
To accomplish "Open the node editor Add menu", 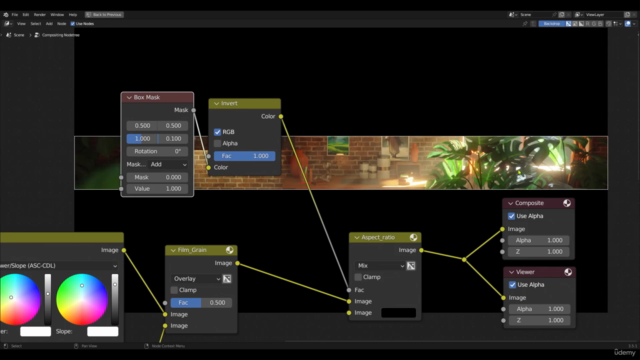I will pos(49,24).
